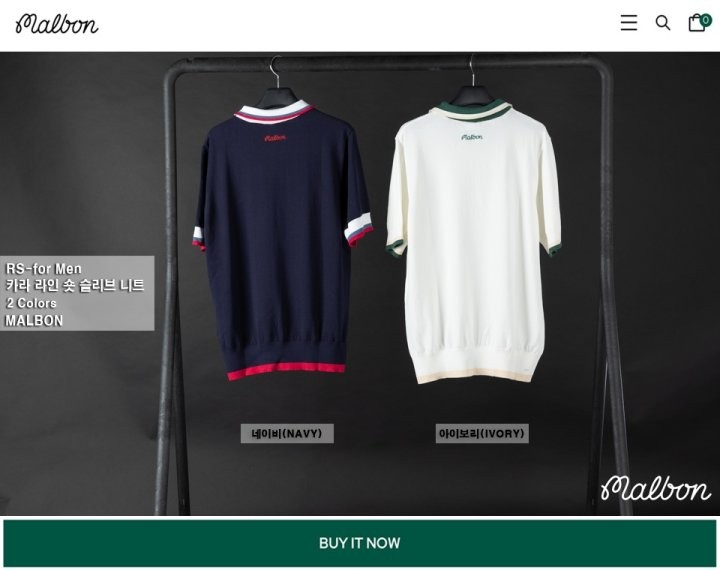Select the 네이비(NAVY) color label
Viewport: 720px width, 570px height.
(x=287, y=434)
